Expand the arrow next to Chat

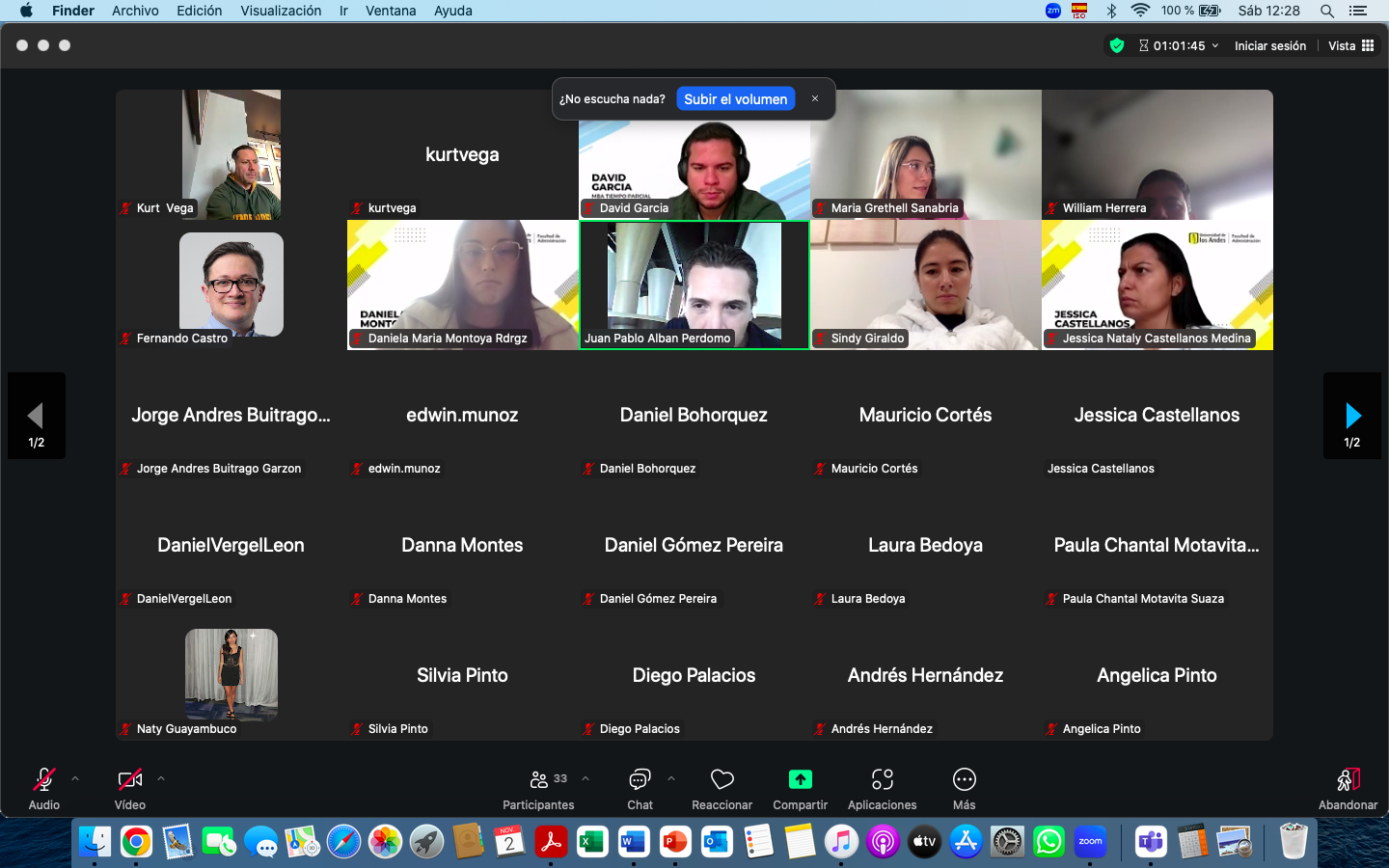coord(671,778)
